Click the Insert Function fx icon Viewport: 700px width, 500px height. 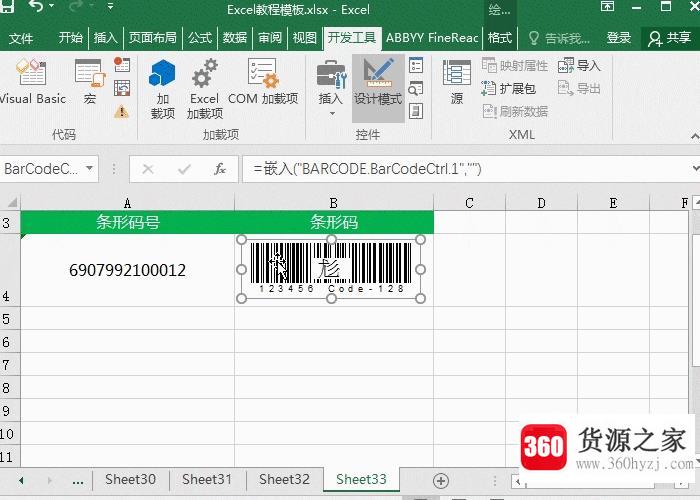[x=220, y=169]
